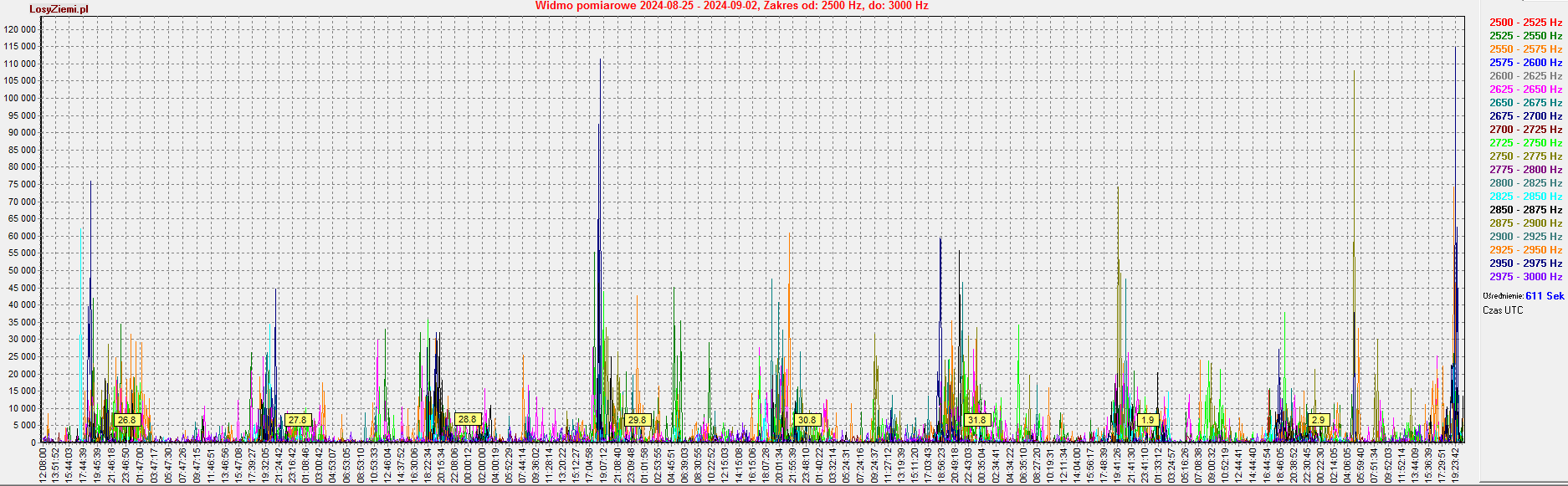Click the LosyZiemi.pl label in top-left corner
The width and height of the screenshot is (1568, 486).
coord(59,9)
